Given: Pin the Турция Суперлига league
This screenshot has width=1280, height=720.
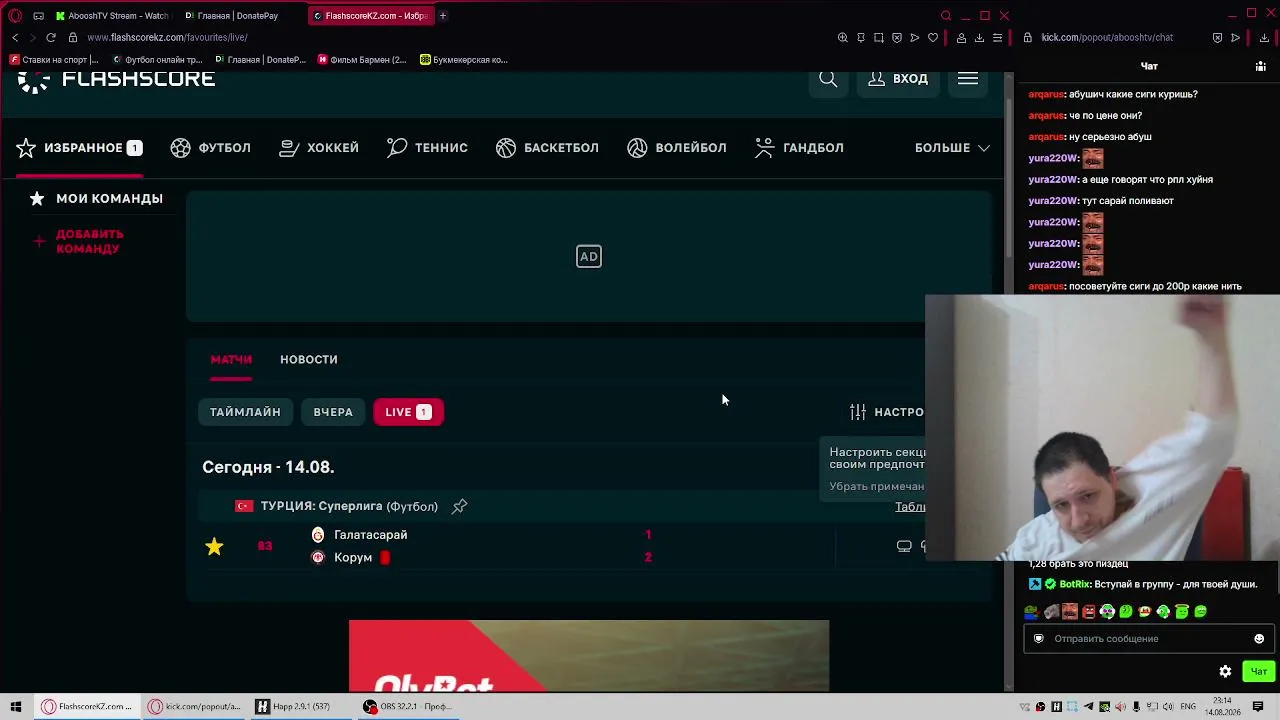Looking at the screenshot, I should click(460, 506).
